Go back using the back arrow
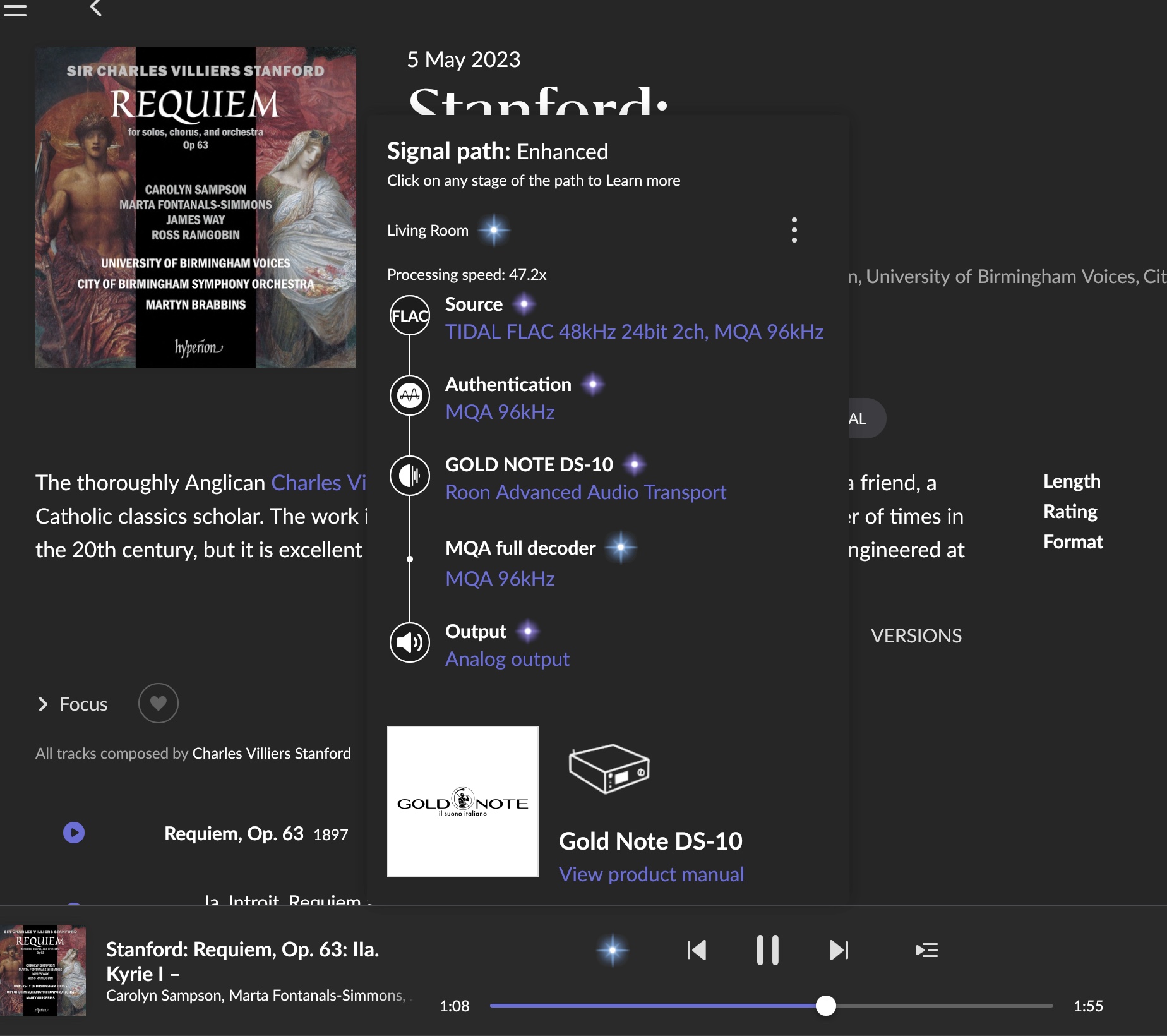 point(96,8)
